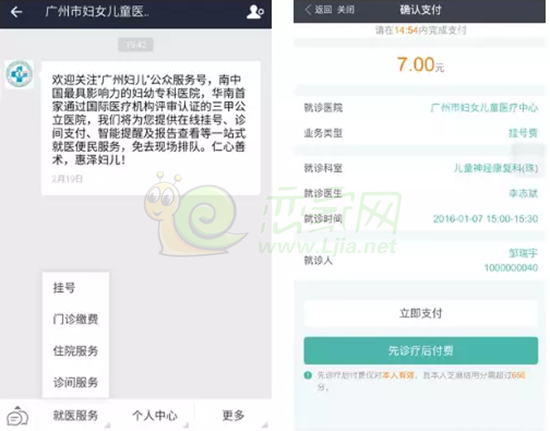The width and height of the screenshot is (550, 431).
Task: Tap hospital name 广州市妇女儿童医疗中心
Action: point(484,107)
